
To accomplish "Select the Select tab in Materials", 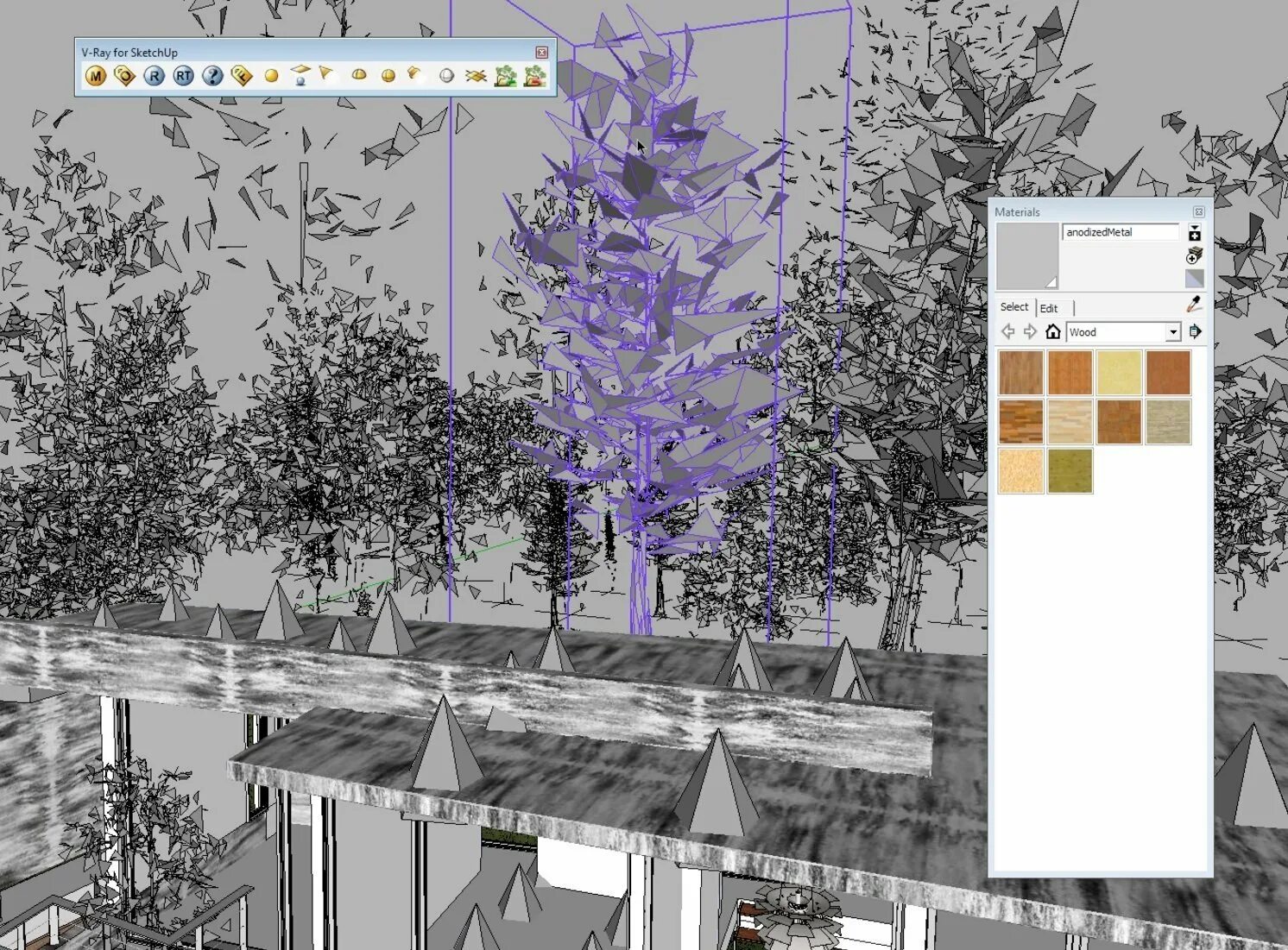I will click(x=1014, y=307).
